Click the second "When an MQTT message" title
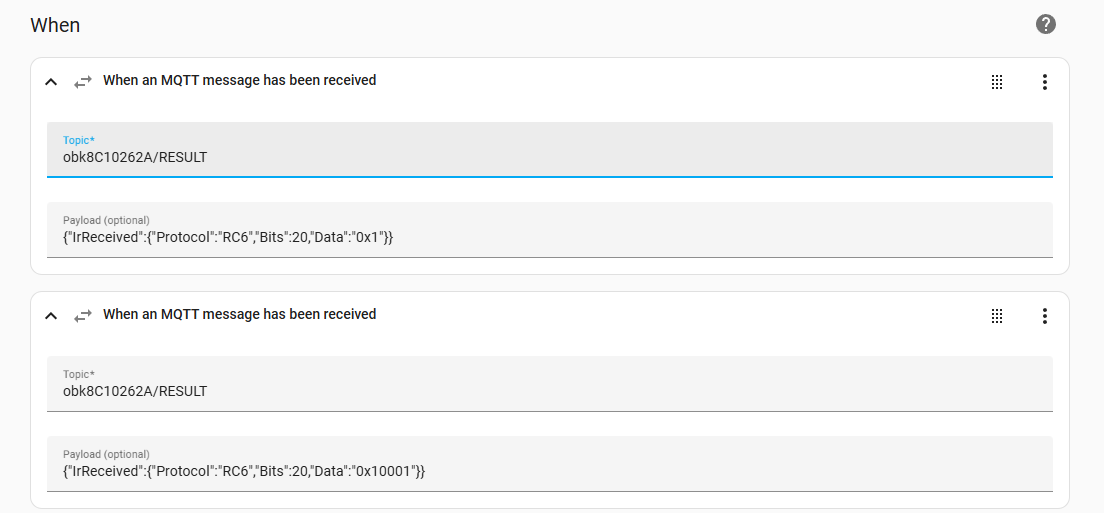 (239, 315)
